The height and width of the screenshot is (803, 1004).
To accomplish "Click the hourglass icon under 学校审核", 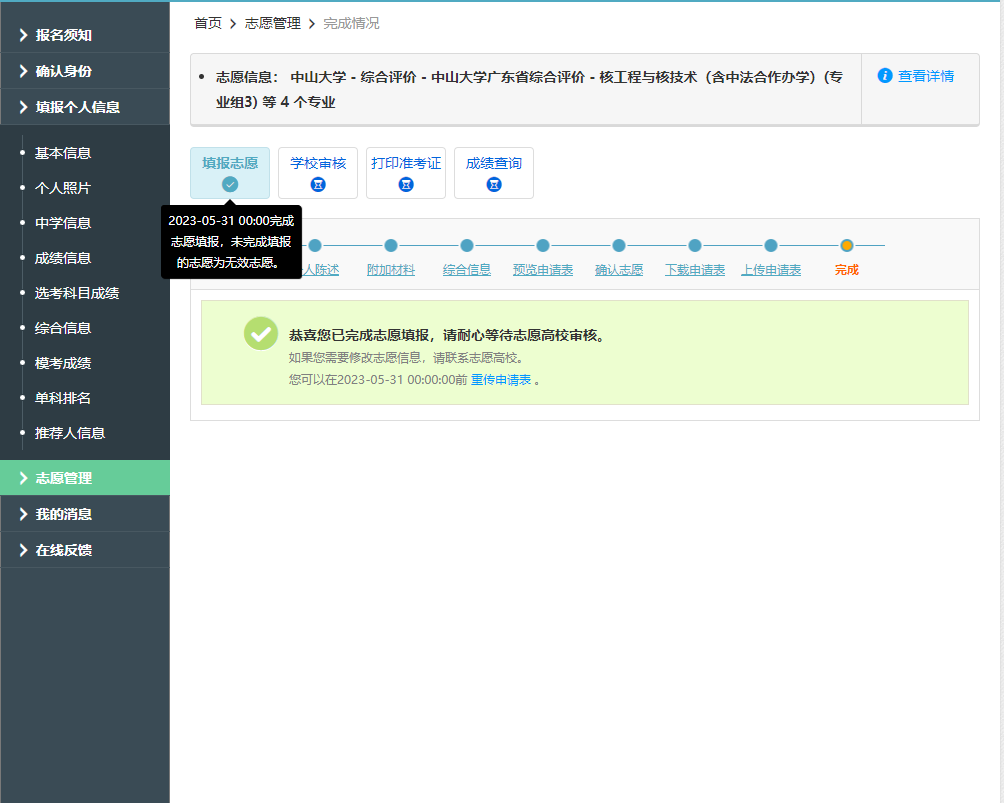I will point(318,184).
